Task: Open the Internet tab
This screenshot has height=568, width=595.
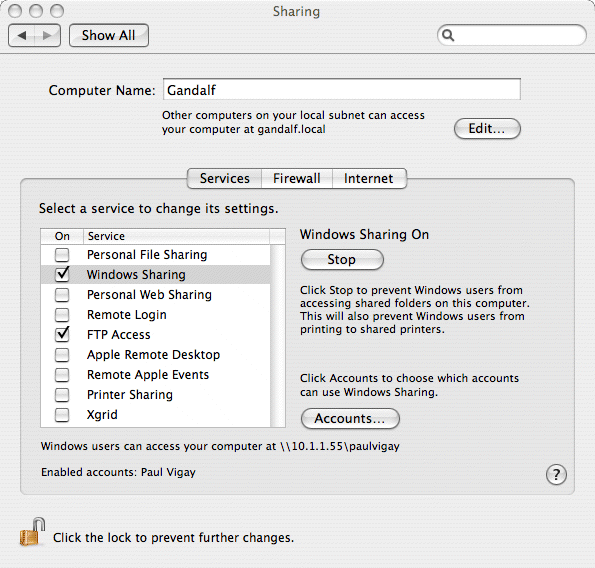Action: click(x=369, y=178)
